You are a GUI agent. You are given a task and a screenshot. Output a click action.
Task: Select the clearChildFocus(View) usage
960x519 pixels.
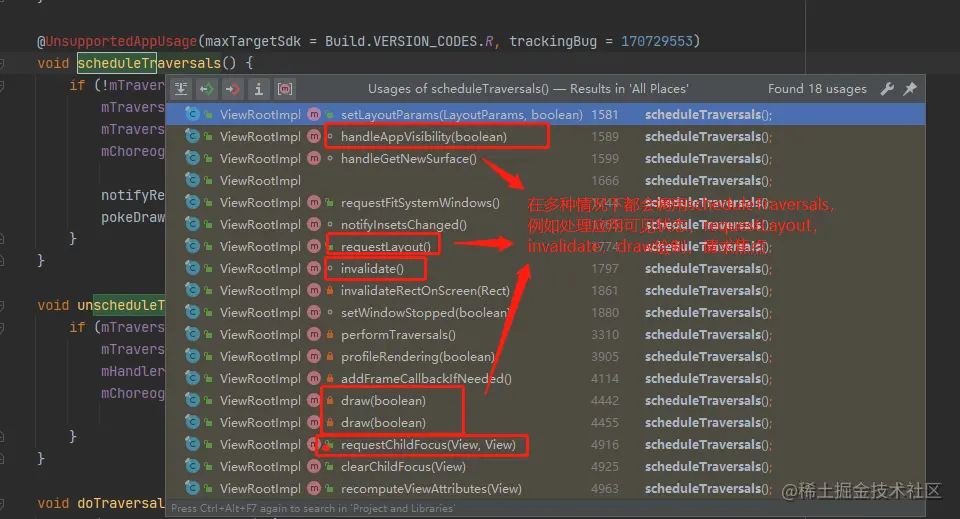[x=546, y=467]
